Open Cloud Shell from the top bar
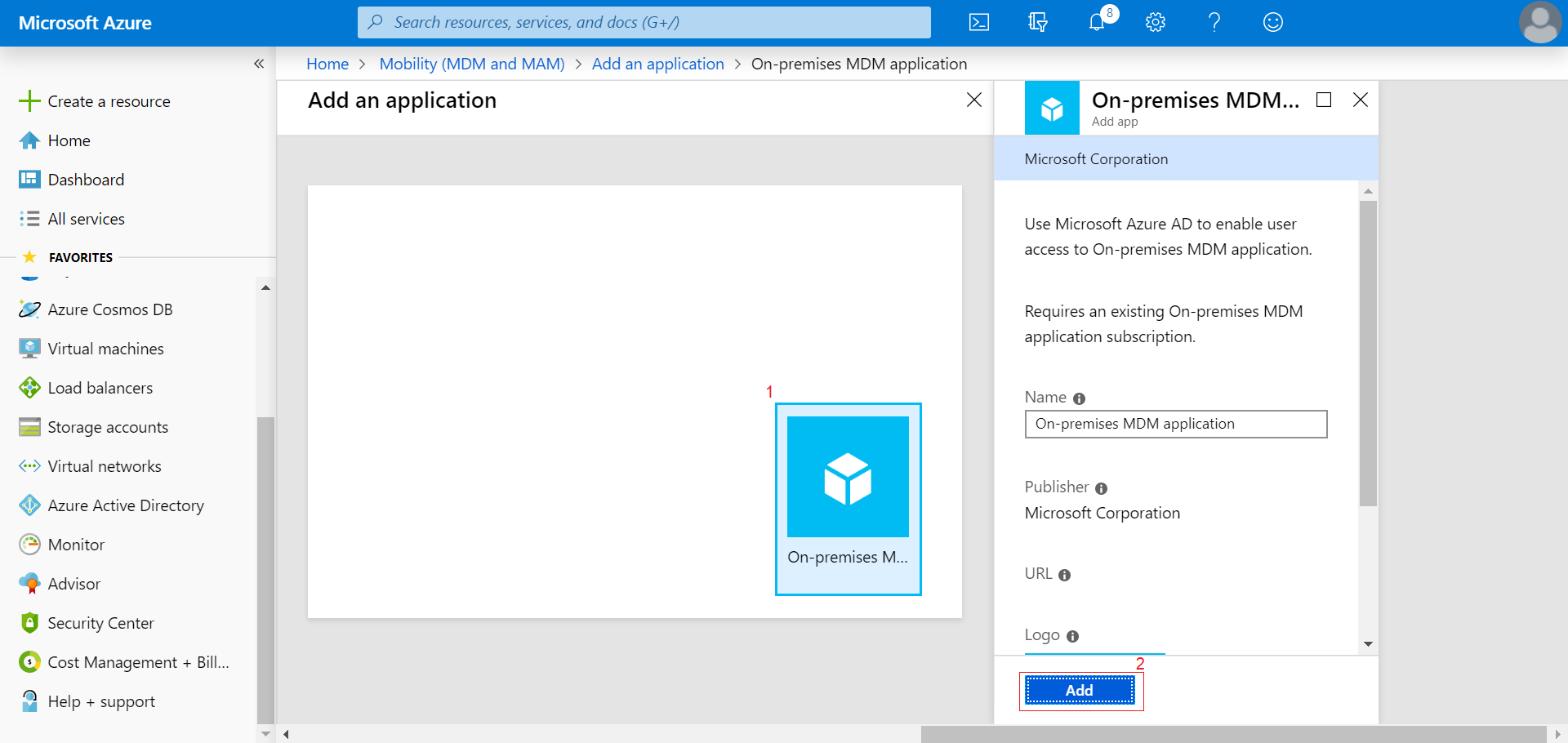This screenshot has height=743, width=1568. tap(979, 22)
